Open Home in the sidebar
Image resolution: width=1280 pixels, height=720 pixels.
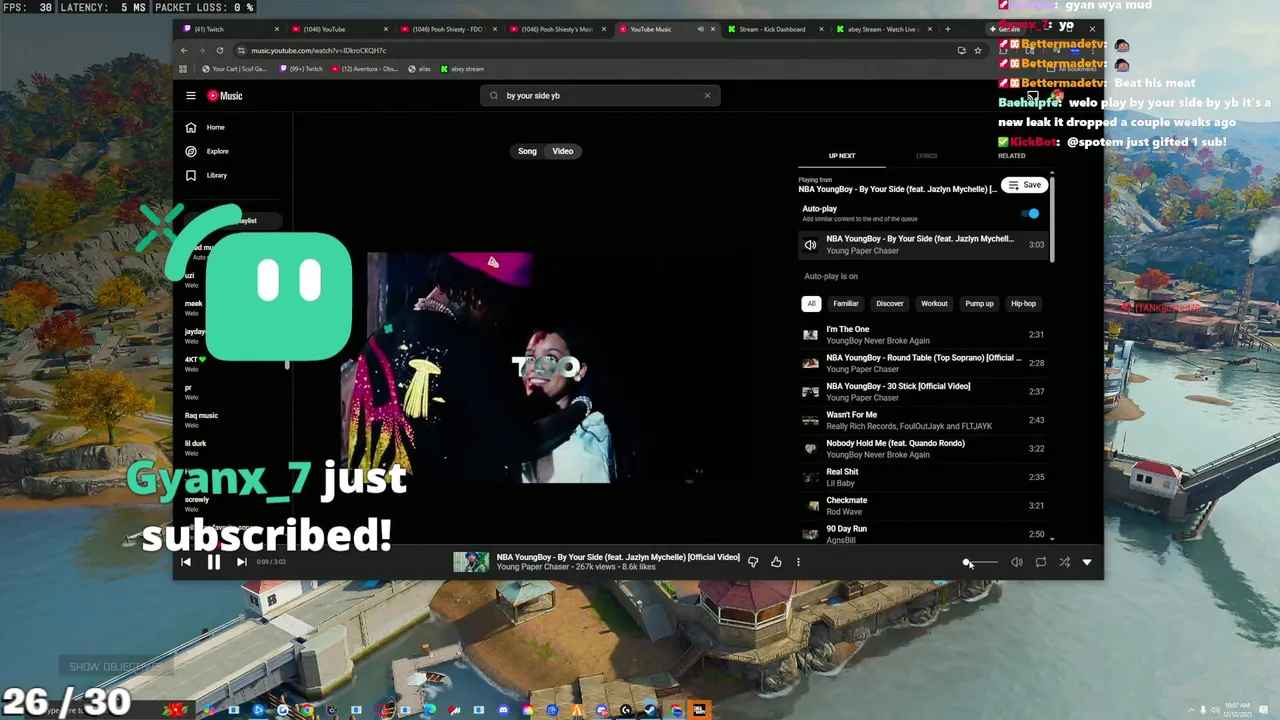click(205, 127)
